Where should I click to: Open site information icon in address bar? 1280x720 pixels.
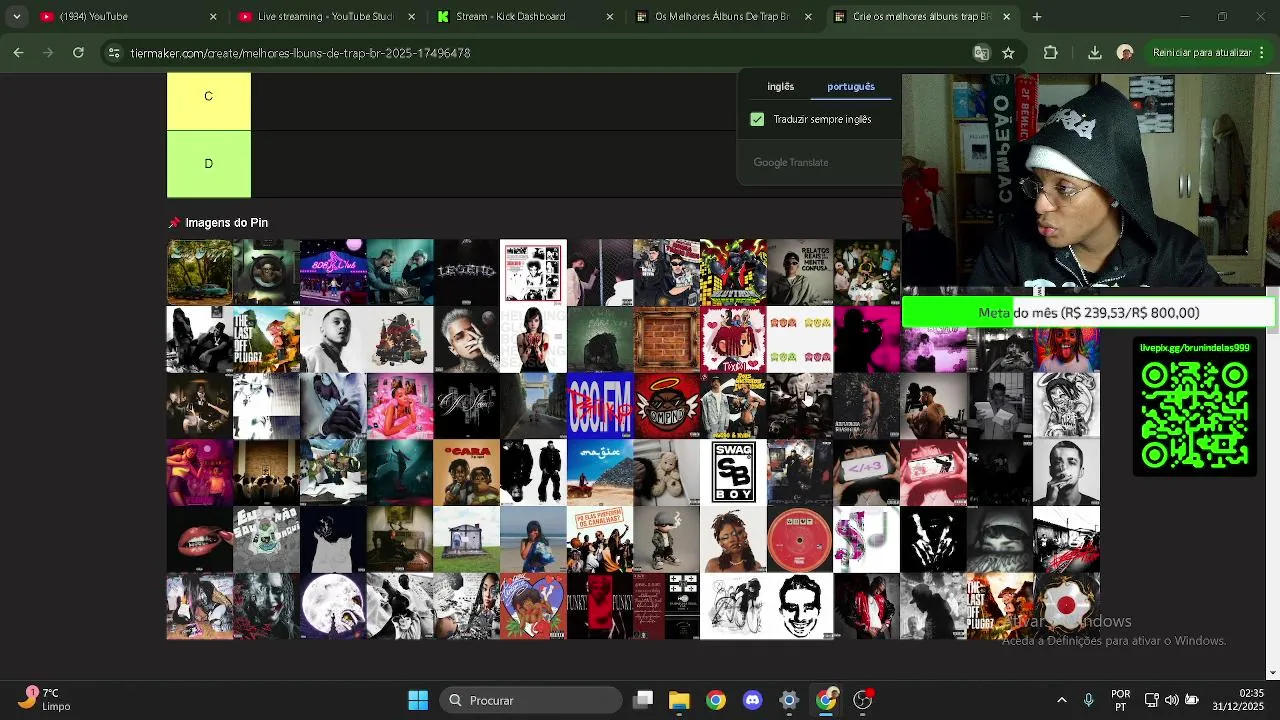tap(114, 53)
